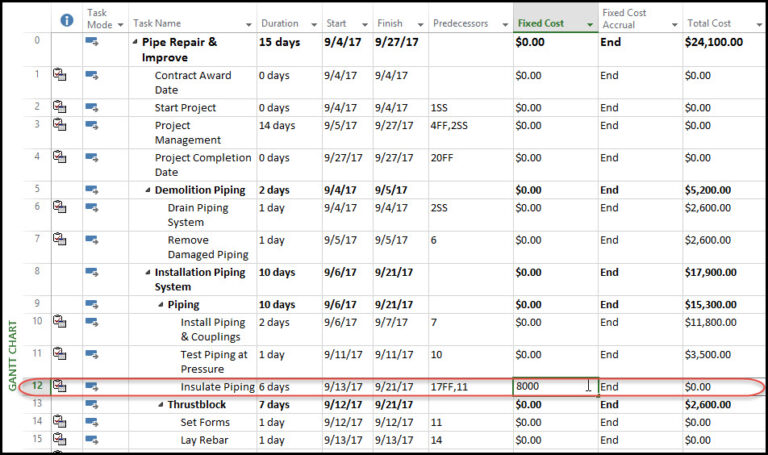768x455 pixels.
Task: Collapse the Piping summary task
Action: tap(161, 305)
